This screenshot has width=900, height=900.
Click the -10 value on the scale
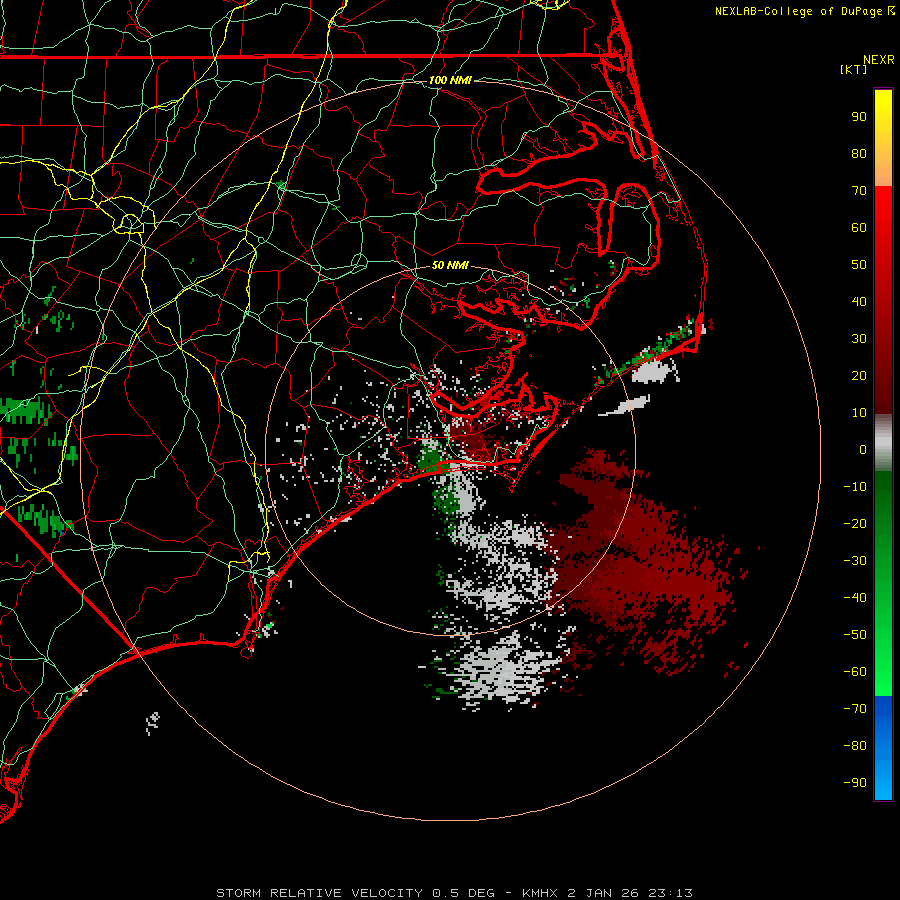(x=855, y=487)
